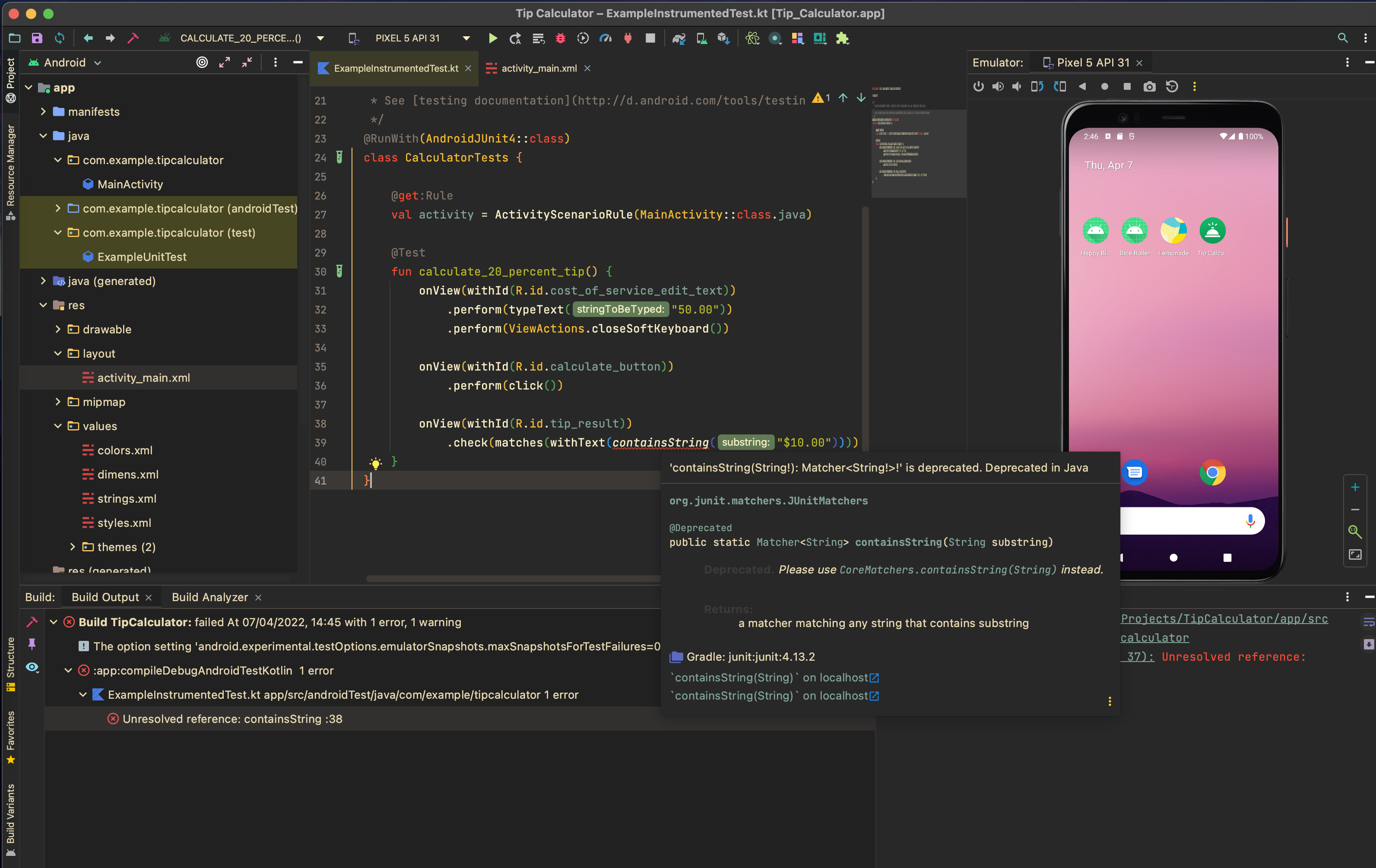Click the Make Project hammer icon
Image resolution: width=1376 pixels, height=868 pixels.
133,38
